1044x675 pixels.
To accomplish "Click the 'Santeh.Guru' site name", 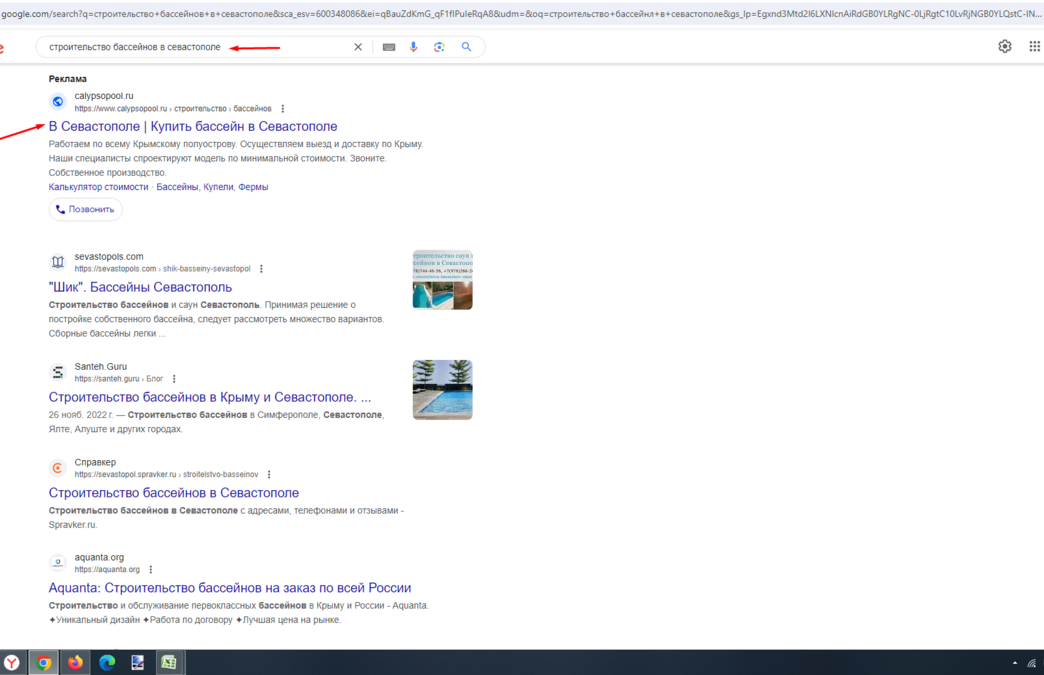I will tap(101, 366).
